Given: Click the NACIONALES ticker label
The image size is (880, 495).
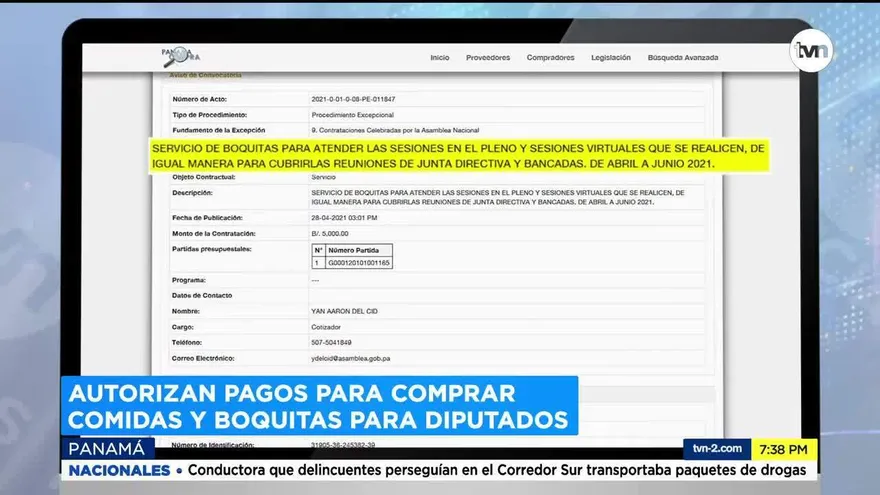Looking at the screenshot, I should pos(119,470).
